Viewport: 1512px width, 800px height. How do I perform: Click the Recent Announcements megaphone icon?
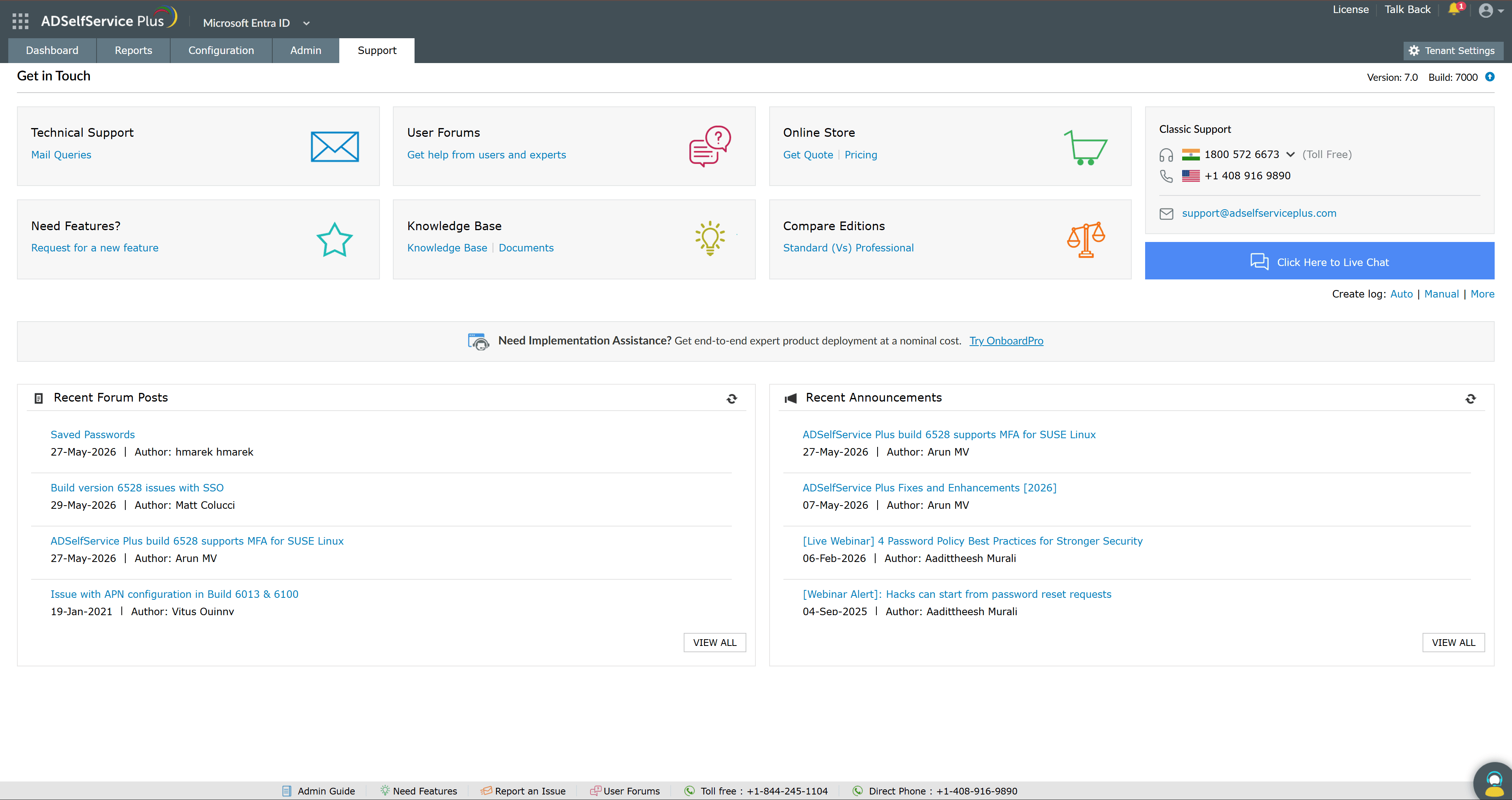click(790, 398)
